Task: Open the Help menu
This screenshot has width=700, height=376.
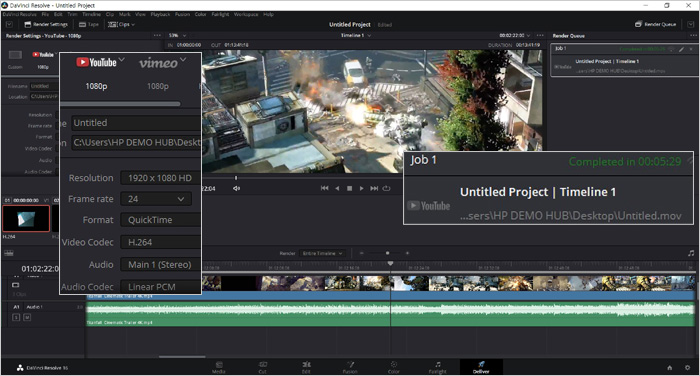Action: [268, 14]
